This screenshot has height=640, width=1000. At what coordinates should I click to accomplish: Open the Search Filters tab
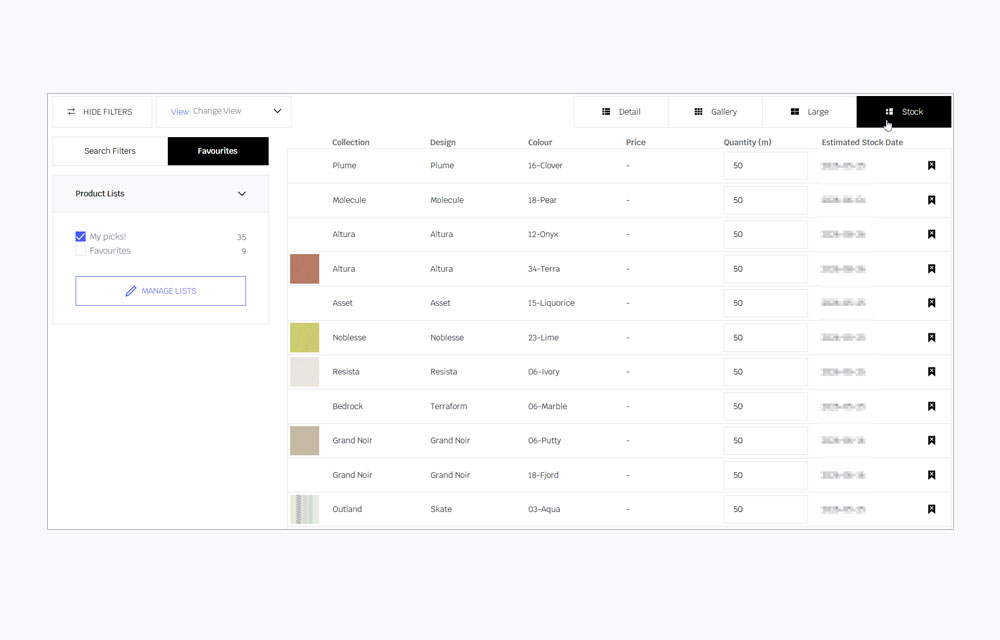(x=110, y=151)
